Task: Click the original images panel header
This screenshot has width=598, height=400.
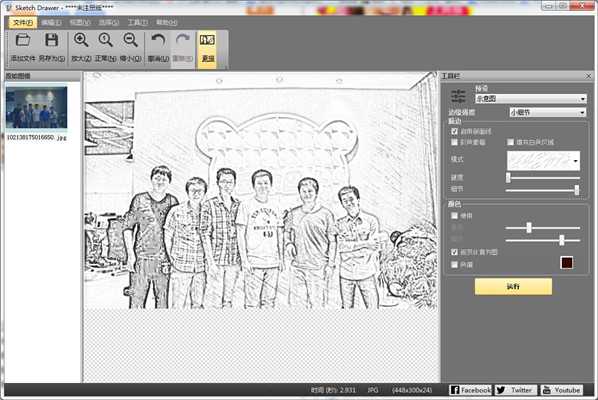Action: pos(43,76)
